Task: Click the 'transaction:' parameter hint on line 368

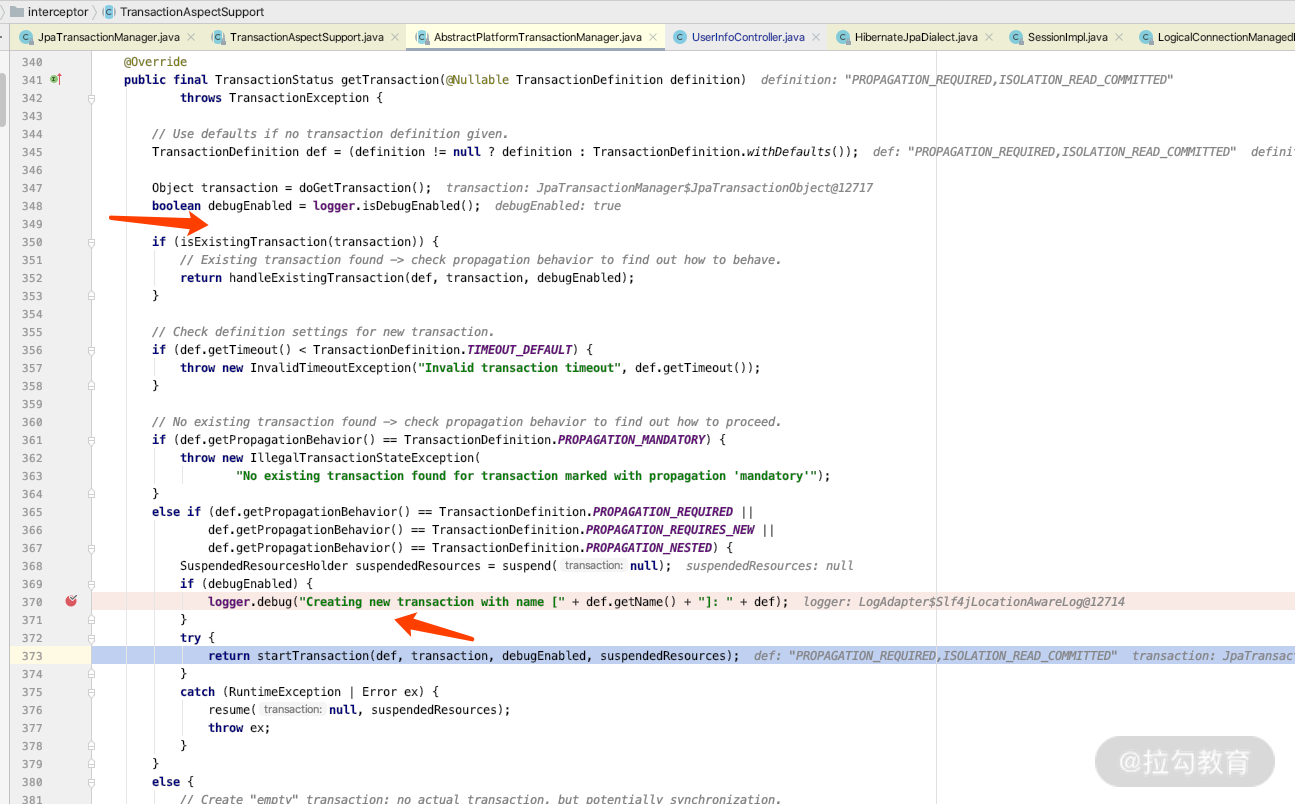Action: pyautogui.click(x=593, y=566)
